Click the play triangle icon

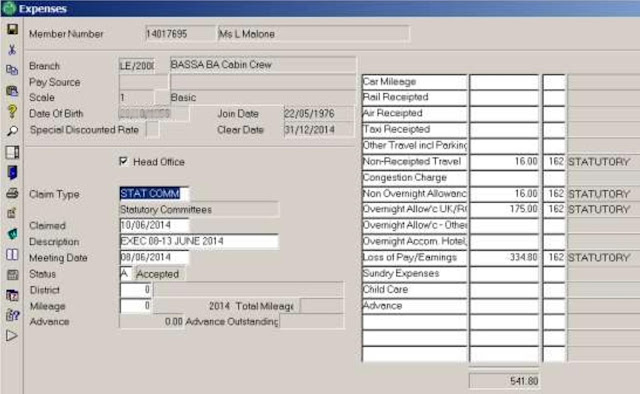(12, 336)
